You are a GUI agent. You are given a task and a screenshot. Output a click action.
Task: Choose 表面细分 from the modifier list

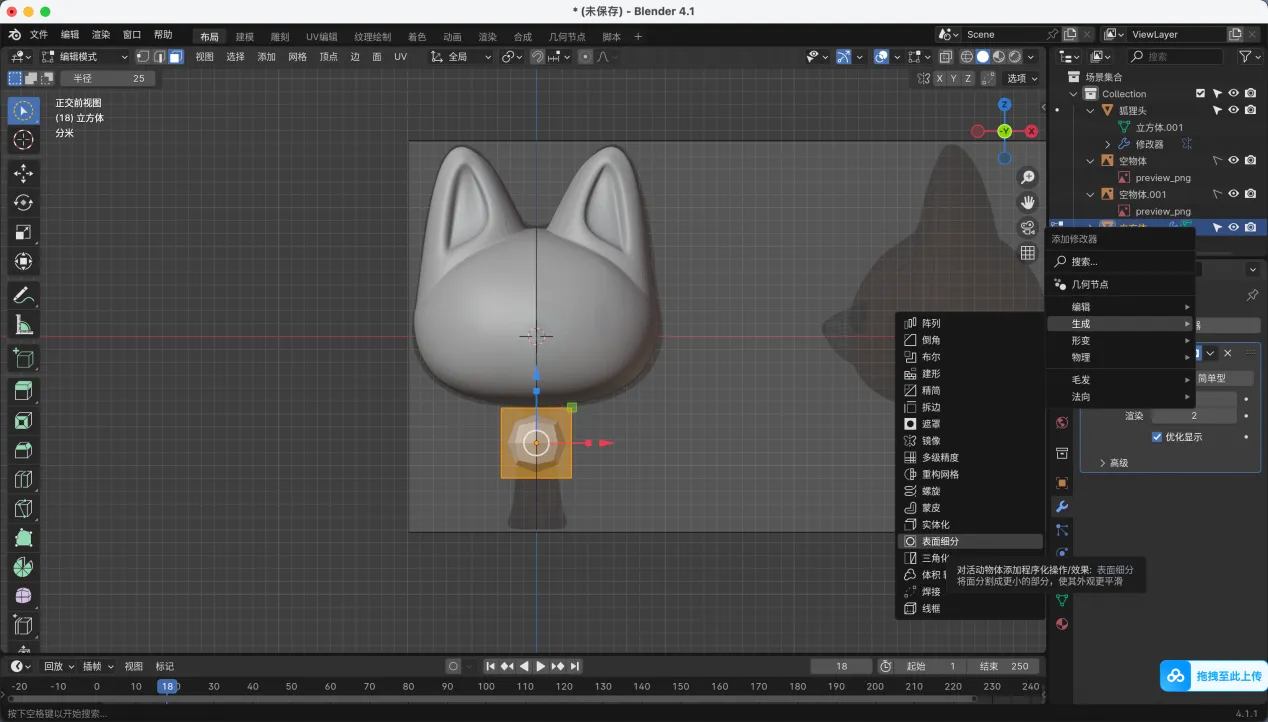[x=940, y=541]
